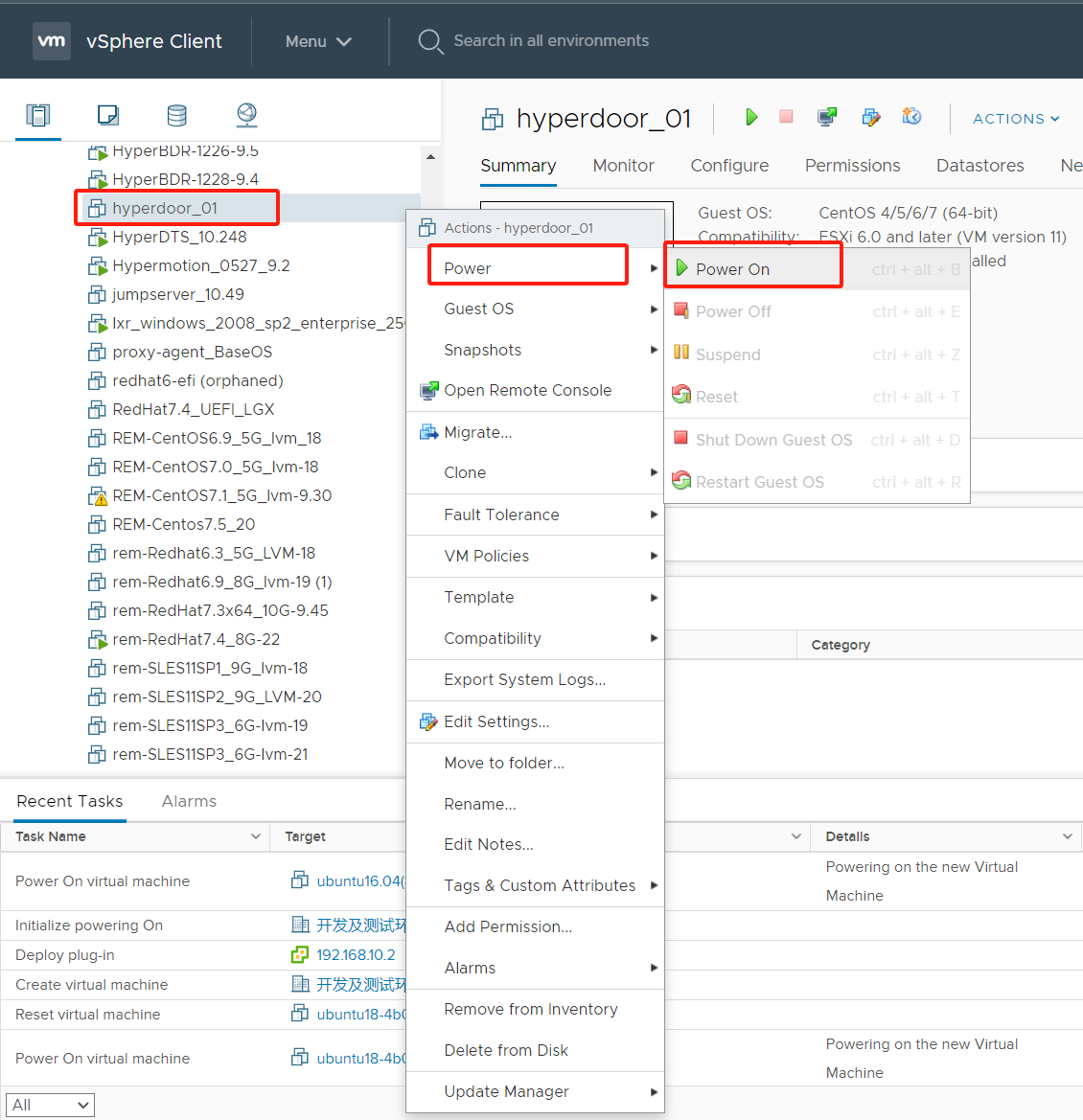
Task: Select Rename... menu entry
Action: tap(535, 804)
